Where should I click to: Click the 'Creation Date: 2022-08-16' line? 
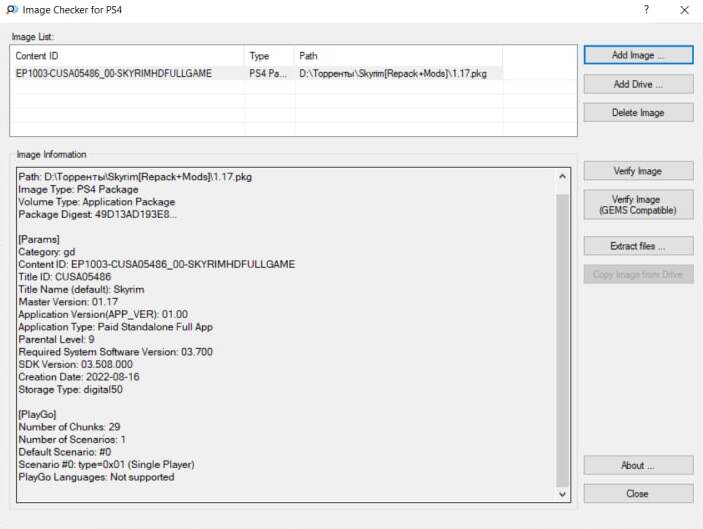coord(79,377)
